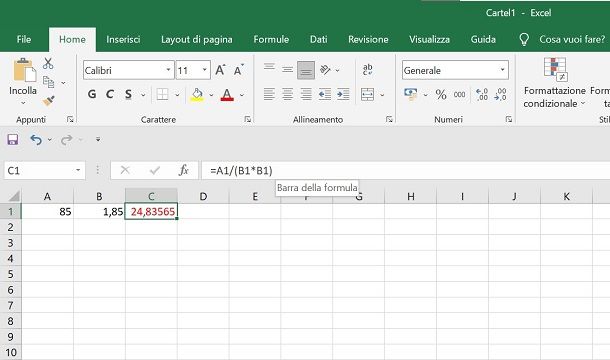610x360 pixels.
Task: Click formula bar with =A1/(B1*B1)
Action: [405, 170]
